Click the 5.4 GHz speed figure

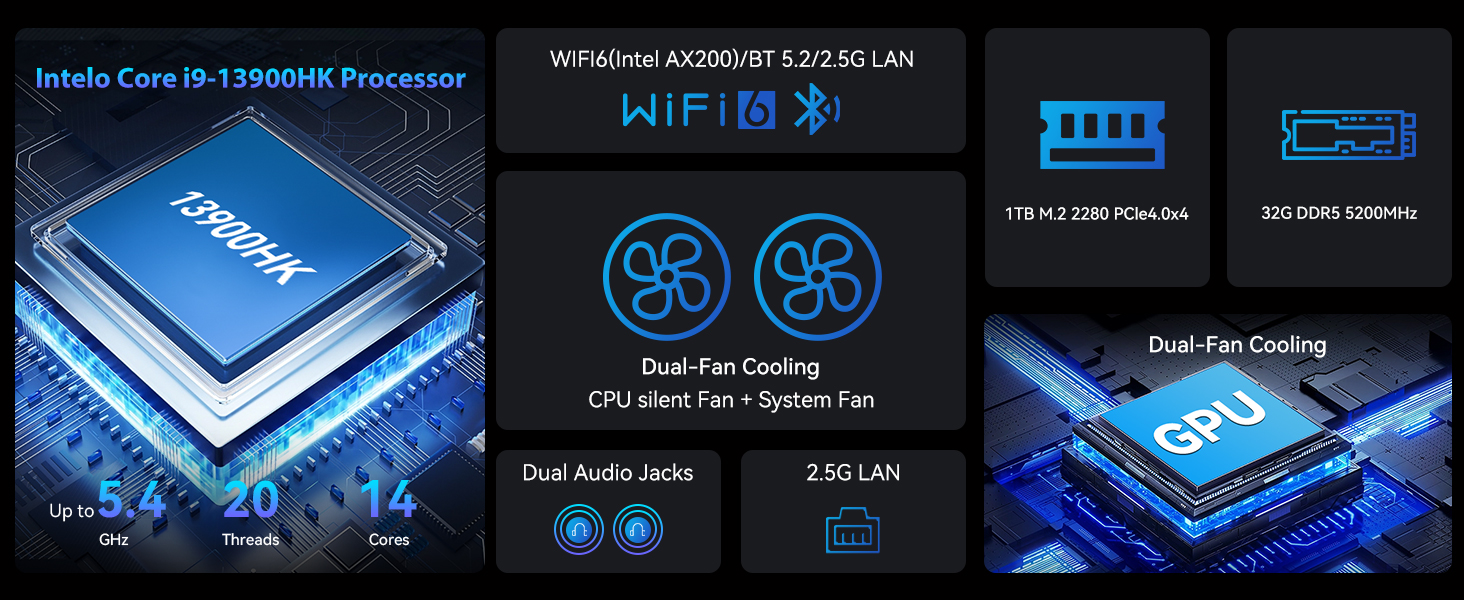[110, 512]
